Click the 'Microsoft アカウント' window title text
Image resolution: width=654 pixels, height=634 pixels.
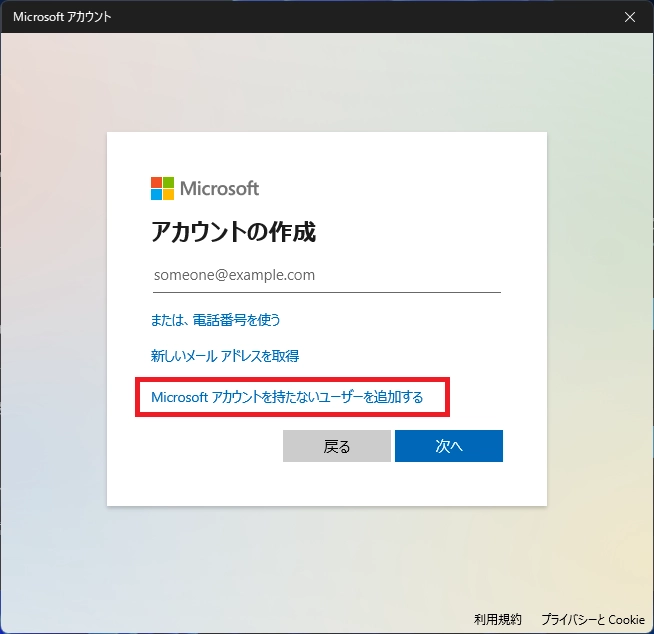pos(62,17)
